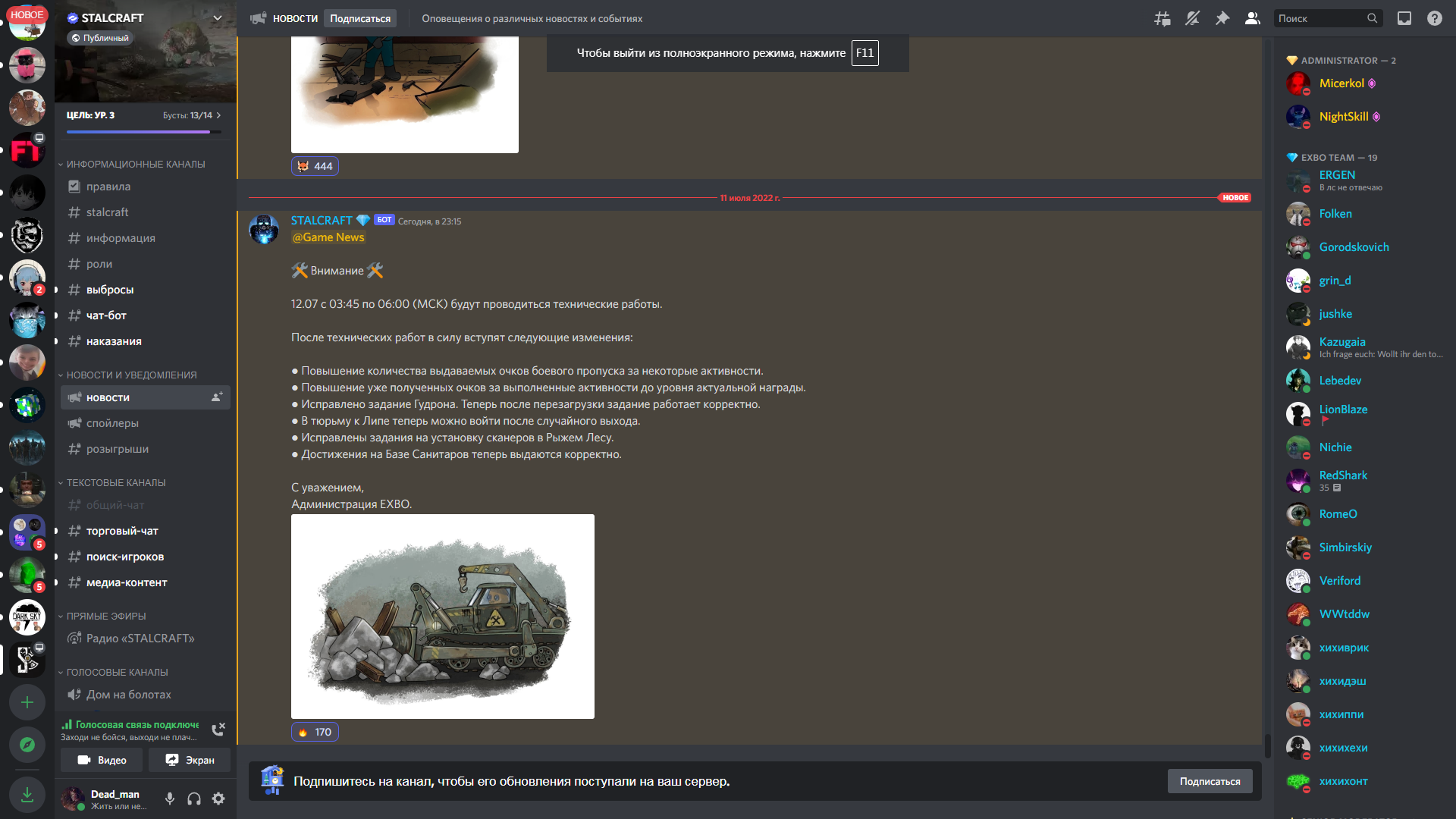Open the Threads icon in header
The width and height of the screenshot is (1456, 819).
pyautogui.click(x=1162, y=18)
